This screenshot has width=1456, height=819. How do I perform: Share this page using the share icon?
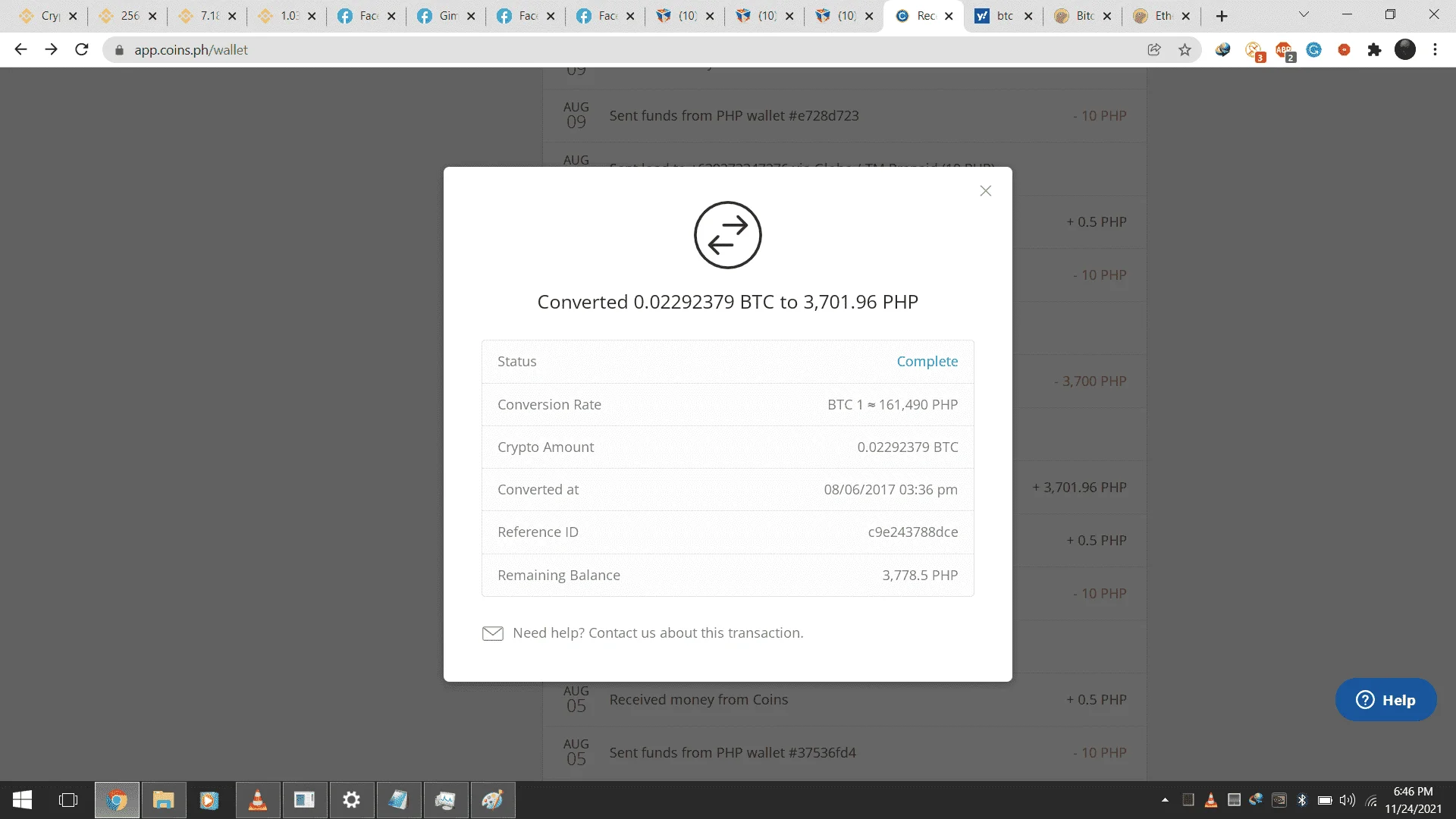pos(1154,50)
